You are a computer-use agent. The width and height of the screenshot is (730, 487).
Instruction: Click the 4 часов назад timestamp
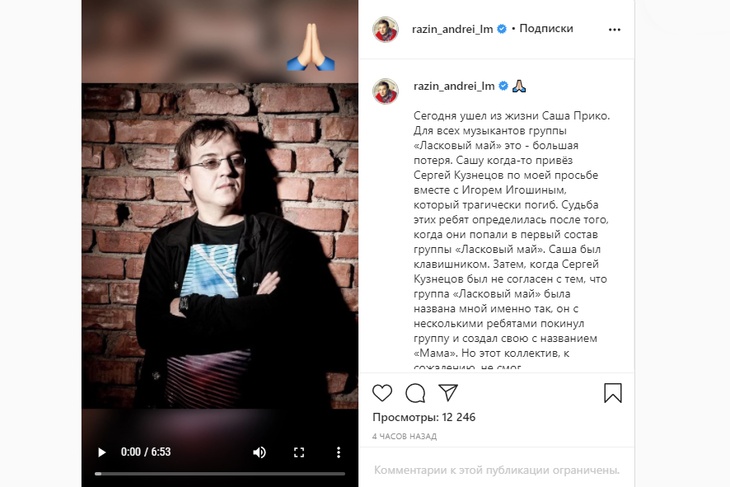(x=405, y=436)
